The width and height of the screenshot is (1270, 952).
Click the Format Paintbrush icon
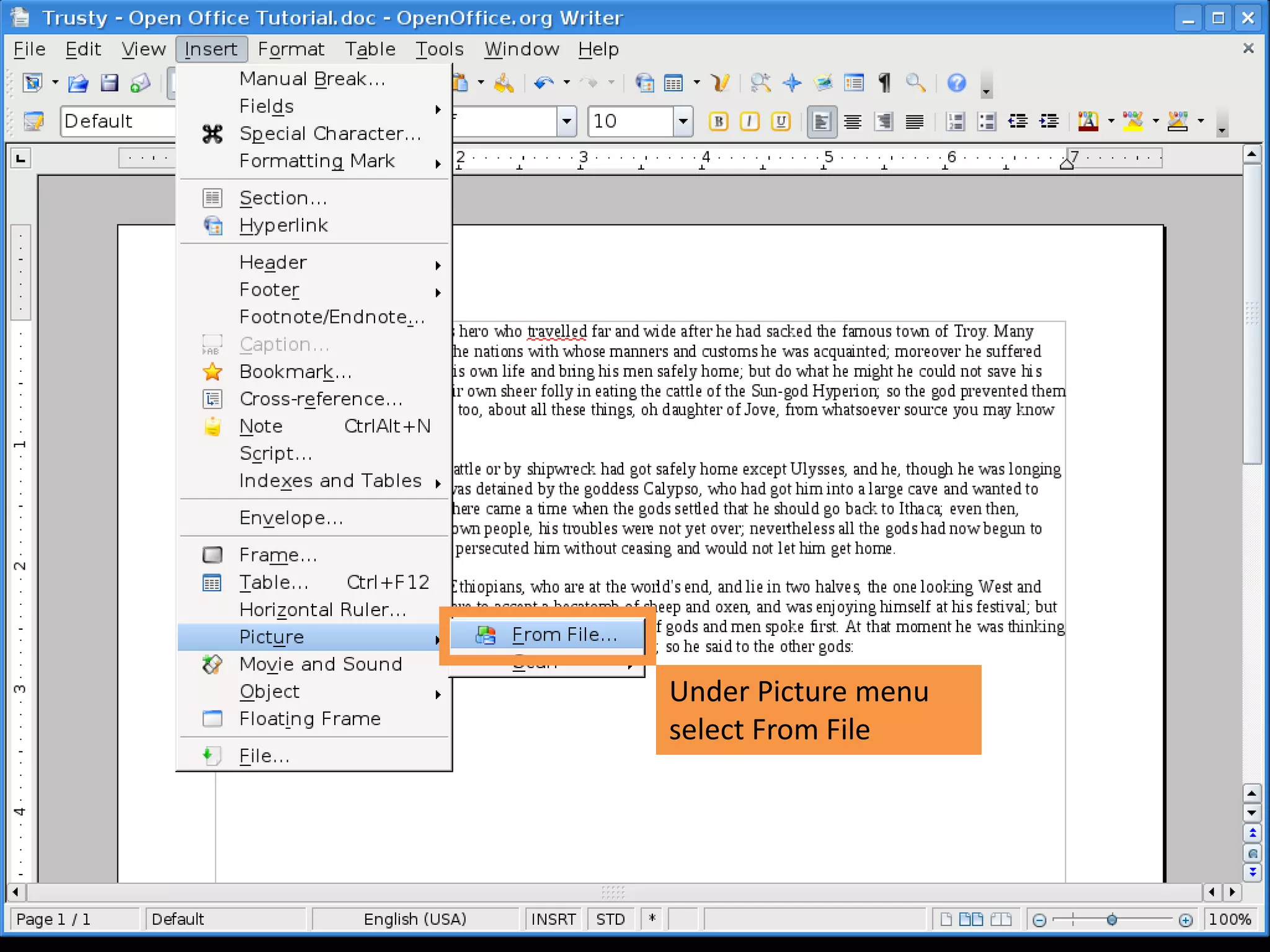(x=504, y=82)
